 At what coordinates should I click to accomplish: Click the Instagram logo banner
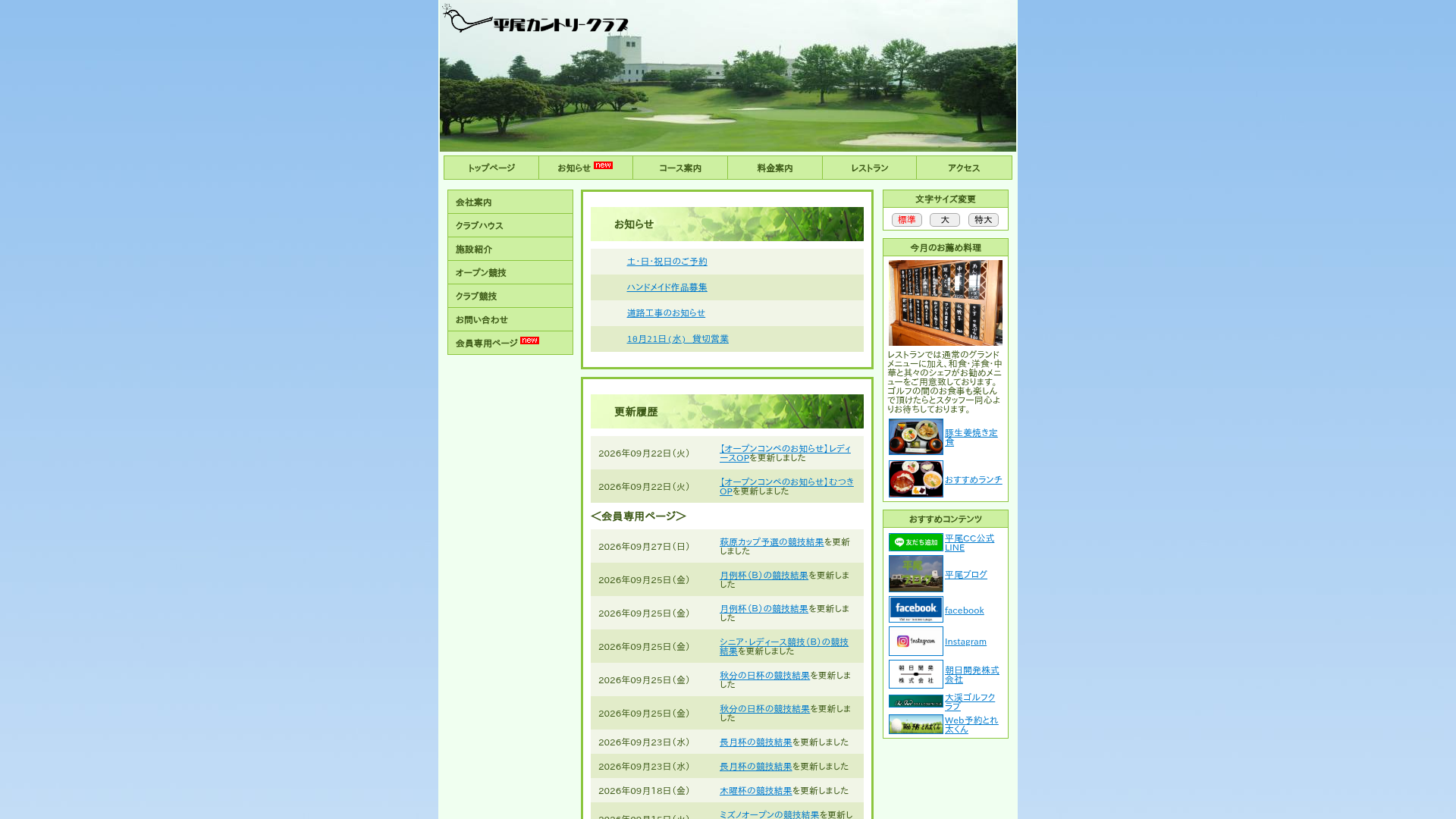click(x=916, y=641)
